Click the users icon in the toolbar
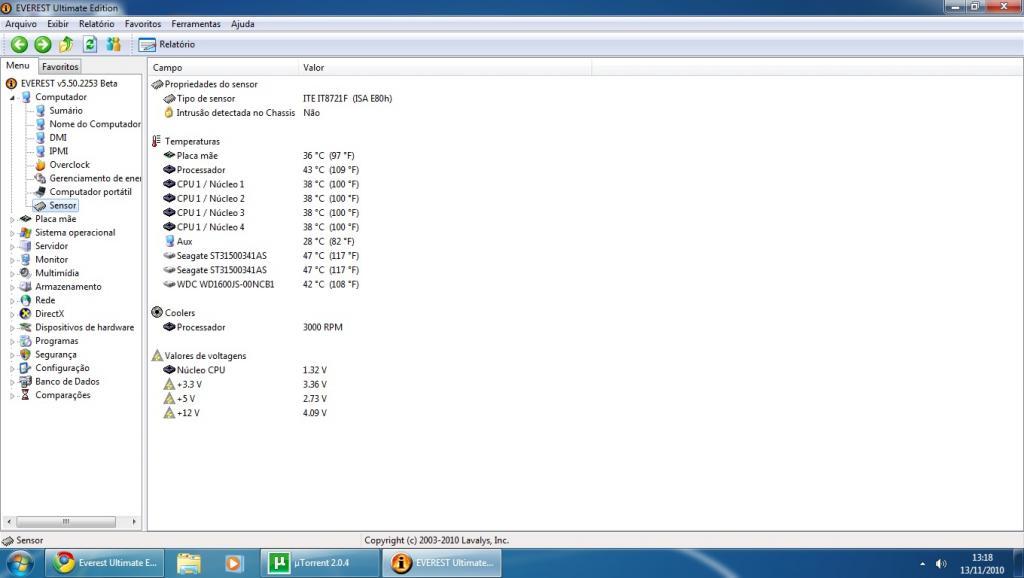The height and width of the screenshot is (578, 1024). pyautogui.click(x=114, y=44)
